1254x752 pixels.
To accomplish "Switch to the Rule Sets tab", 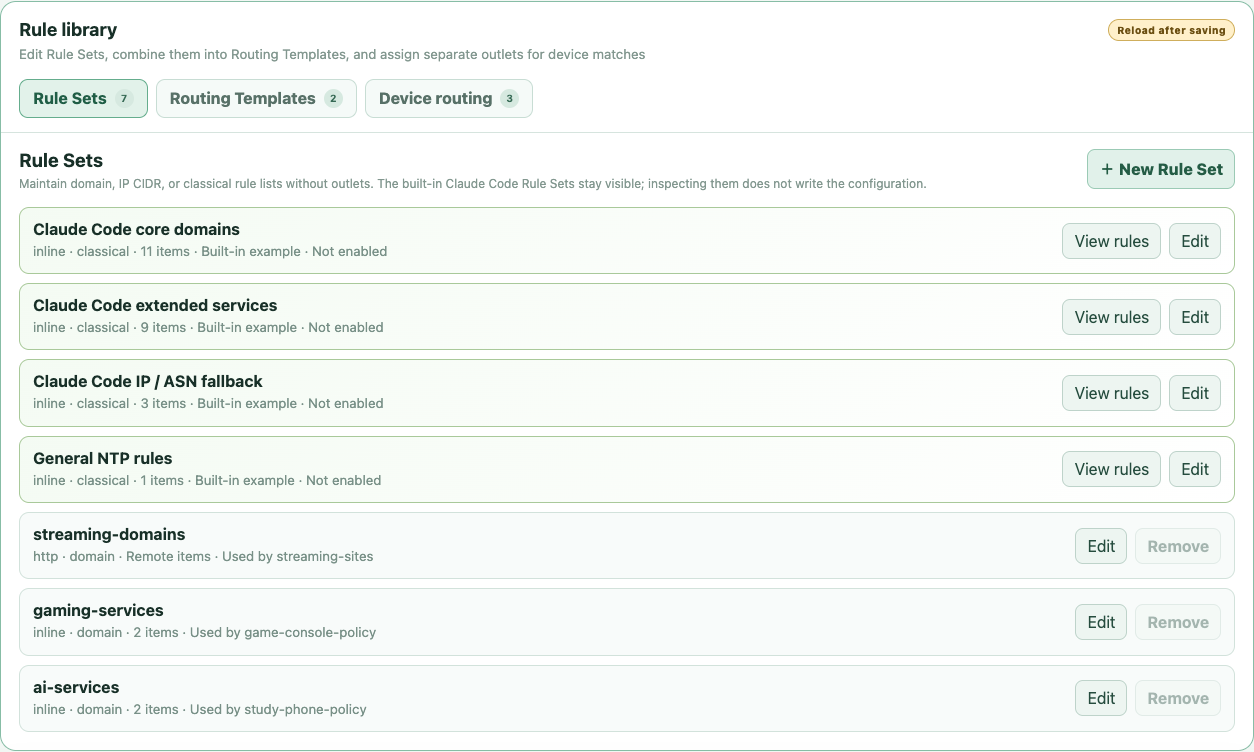I will [x=83, y=98].
